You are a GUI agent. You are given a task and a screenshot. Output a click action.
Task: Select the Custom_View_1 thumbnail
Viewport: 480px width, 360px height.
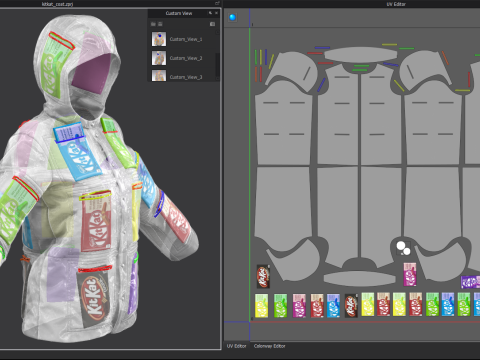coord(159,39)
